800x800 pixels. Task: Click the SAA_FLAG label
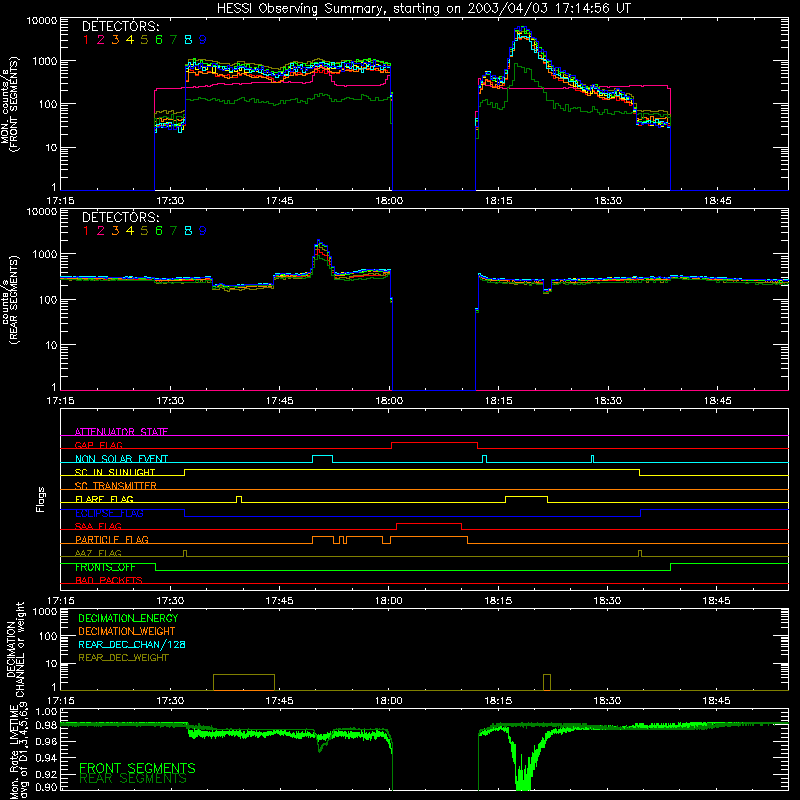(x=98, y=526)
